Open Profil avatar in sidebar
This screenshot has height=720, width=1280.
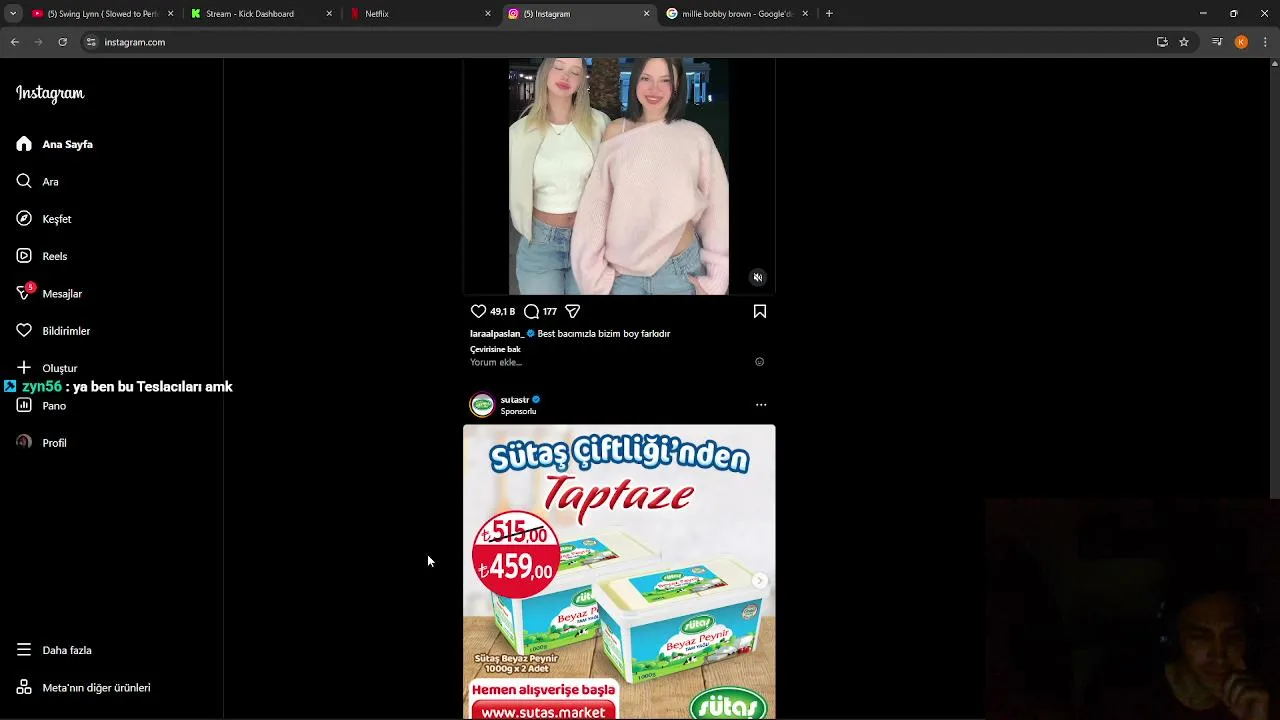click(x=24, y=442)
